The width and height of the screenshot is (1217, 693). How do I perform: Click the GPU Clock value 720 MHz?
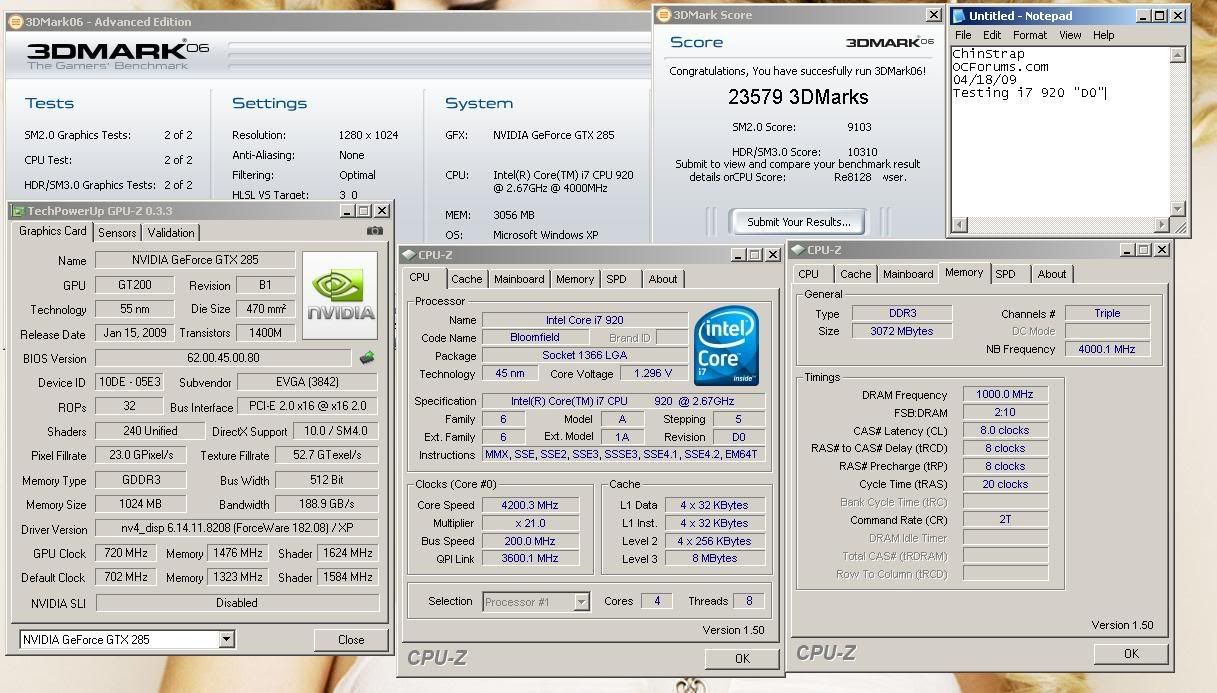(125, 553)
